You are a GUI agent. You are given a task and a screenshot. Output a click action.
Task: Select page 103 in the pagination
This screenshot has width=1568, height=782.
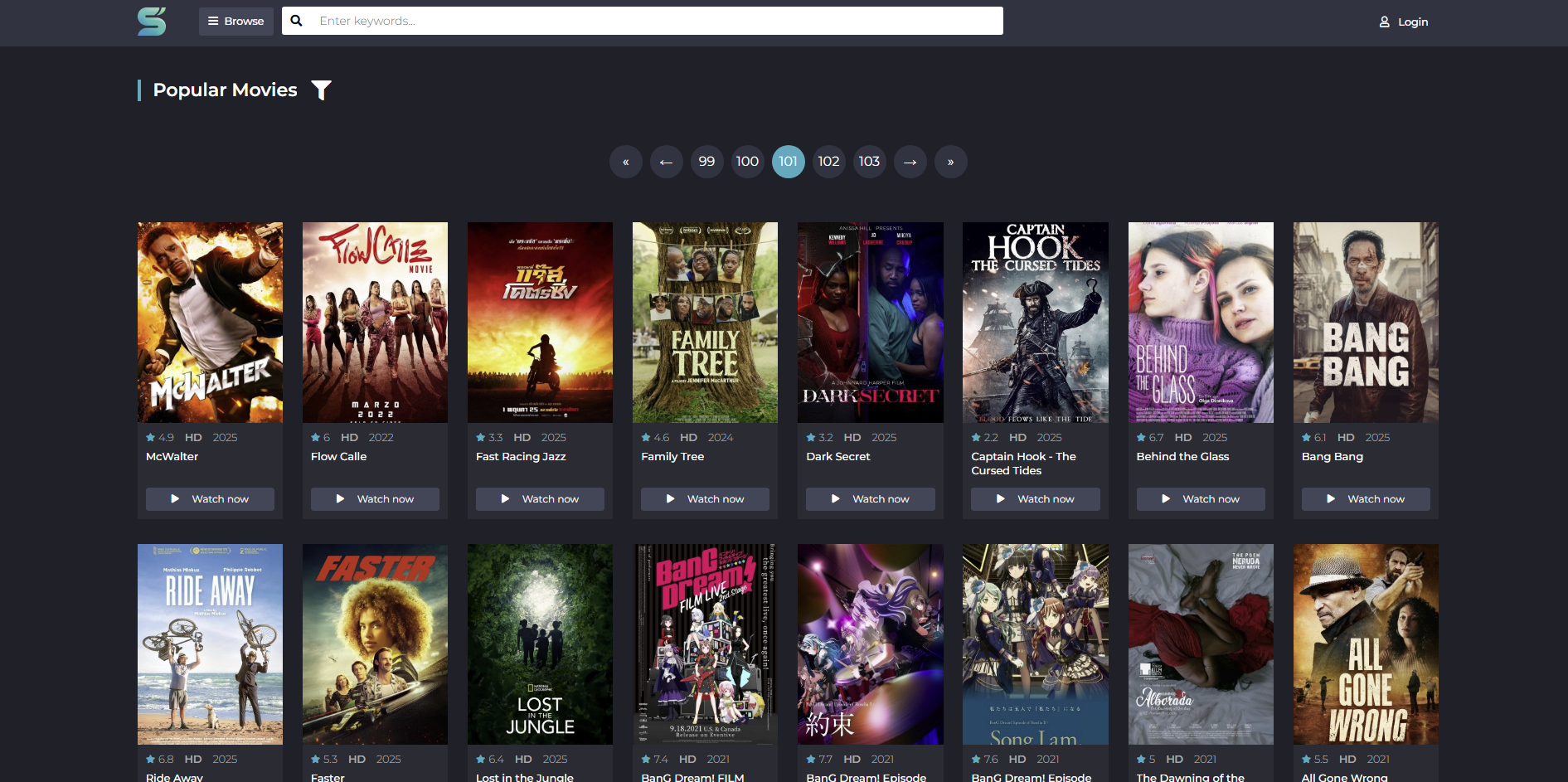(869, 162)
